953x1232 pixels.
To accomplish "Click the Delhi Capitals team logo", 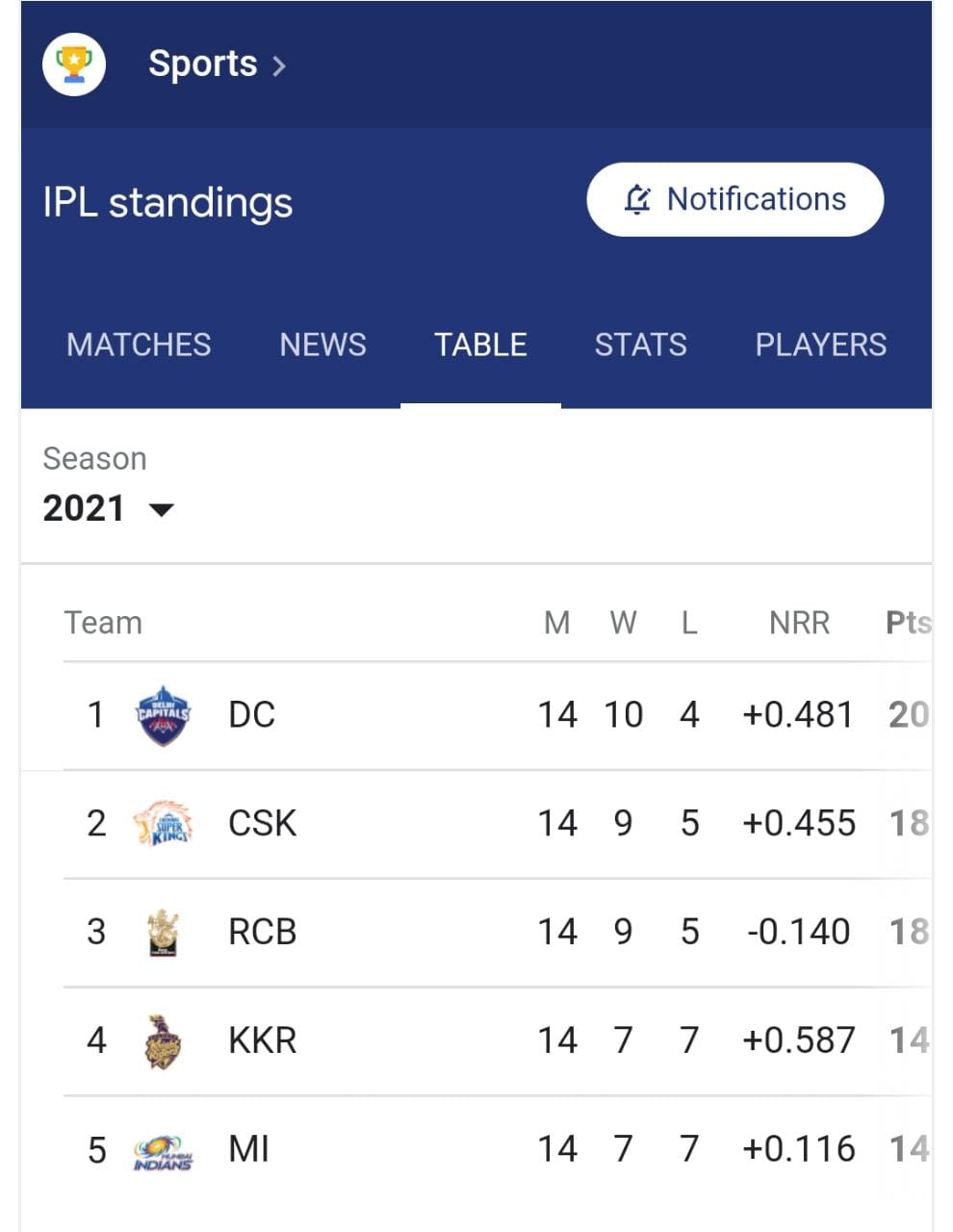I will [x=163, y=715].
